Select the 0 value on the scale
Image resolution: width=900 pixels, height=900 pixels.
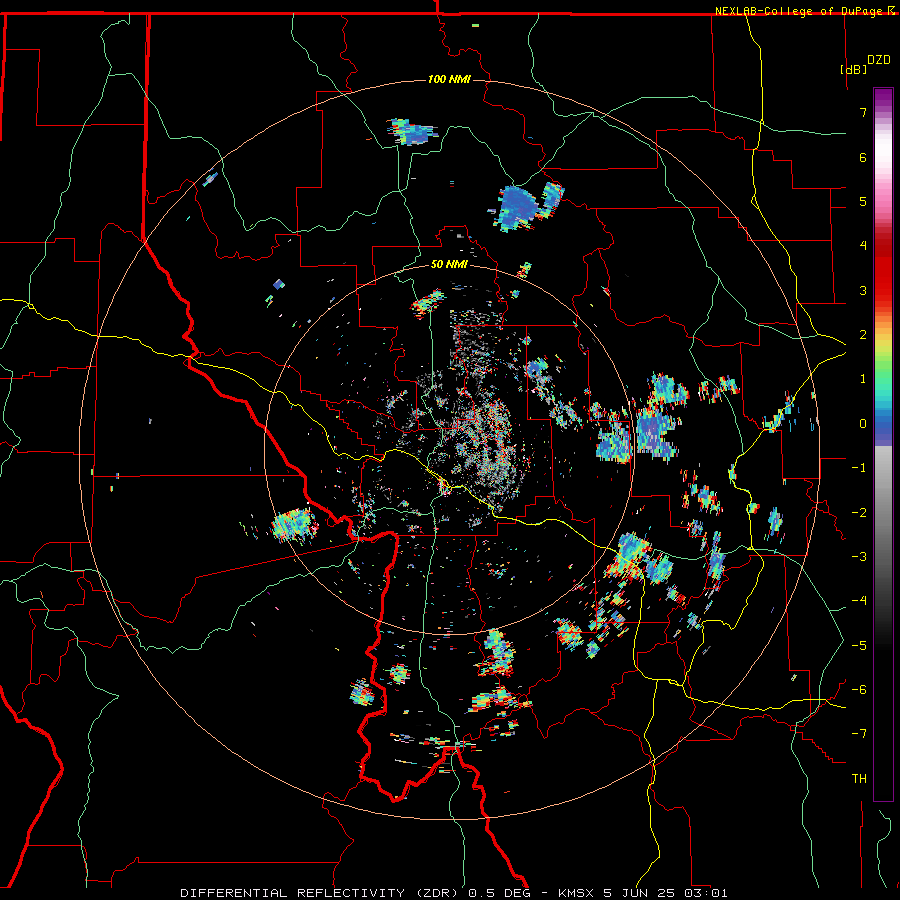pyautogui.click(x=863, y=424)
